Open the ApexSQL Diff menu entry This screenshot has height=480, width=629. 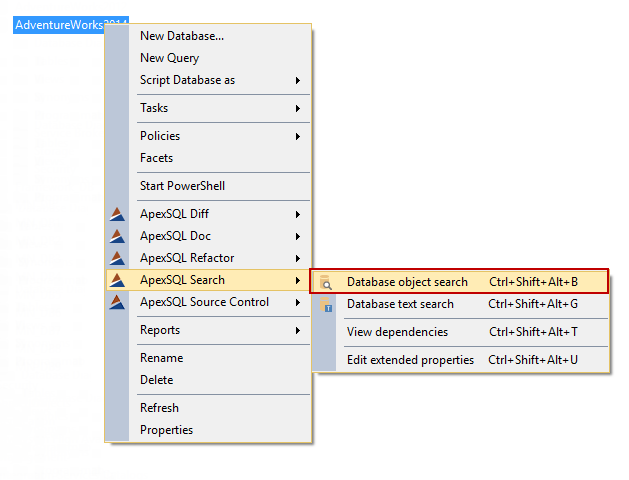[208, 214]
